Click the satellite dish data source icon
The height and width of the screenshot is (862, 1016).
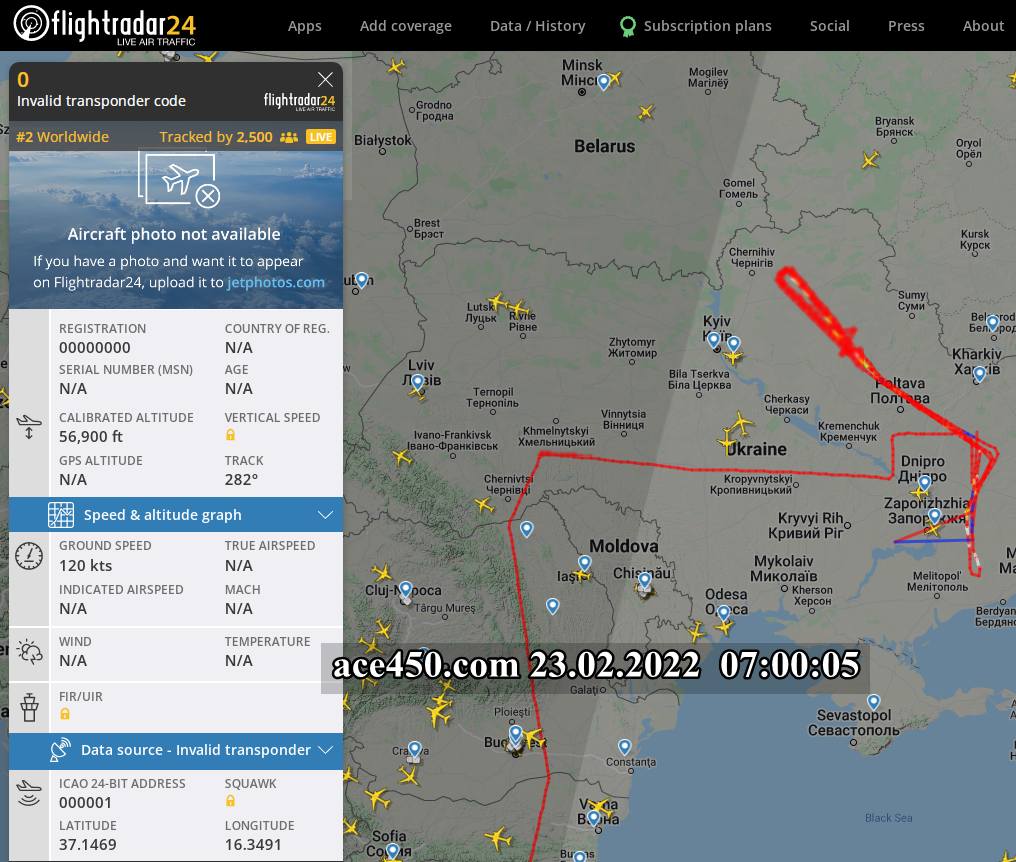tap(60, 750)
